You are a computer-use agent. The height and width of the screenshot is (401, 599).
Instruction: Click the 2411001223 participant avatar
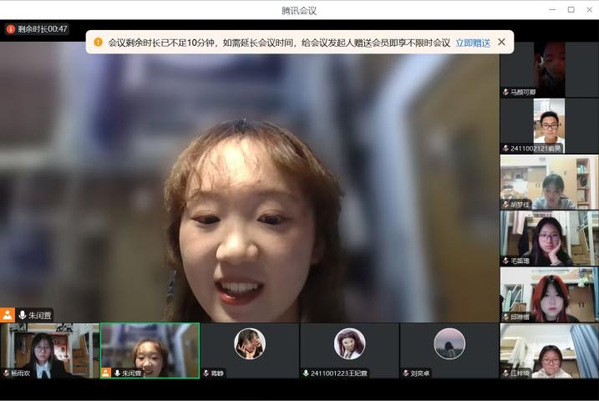point(350,344)
